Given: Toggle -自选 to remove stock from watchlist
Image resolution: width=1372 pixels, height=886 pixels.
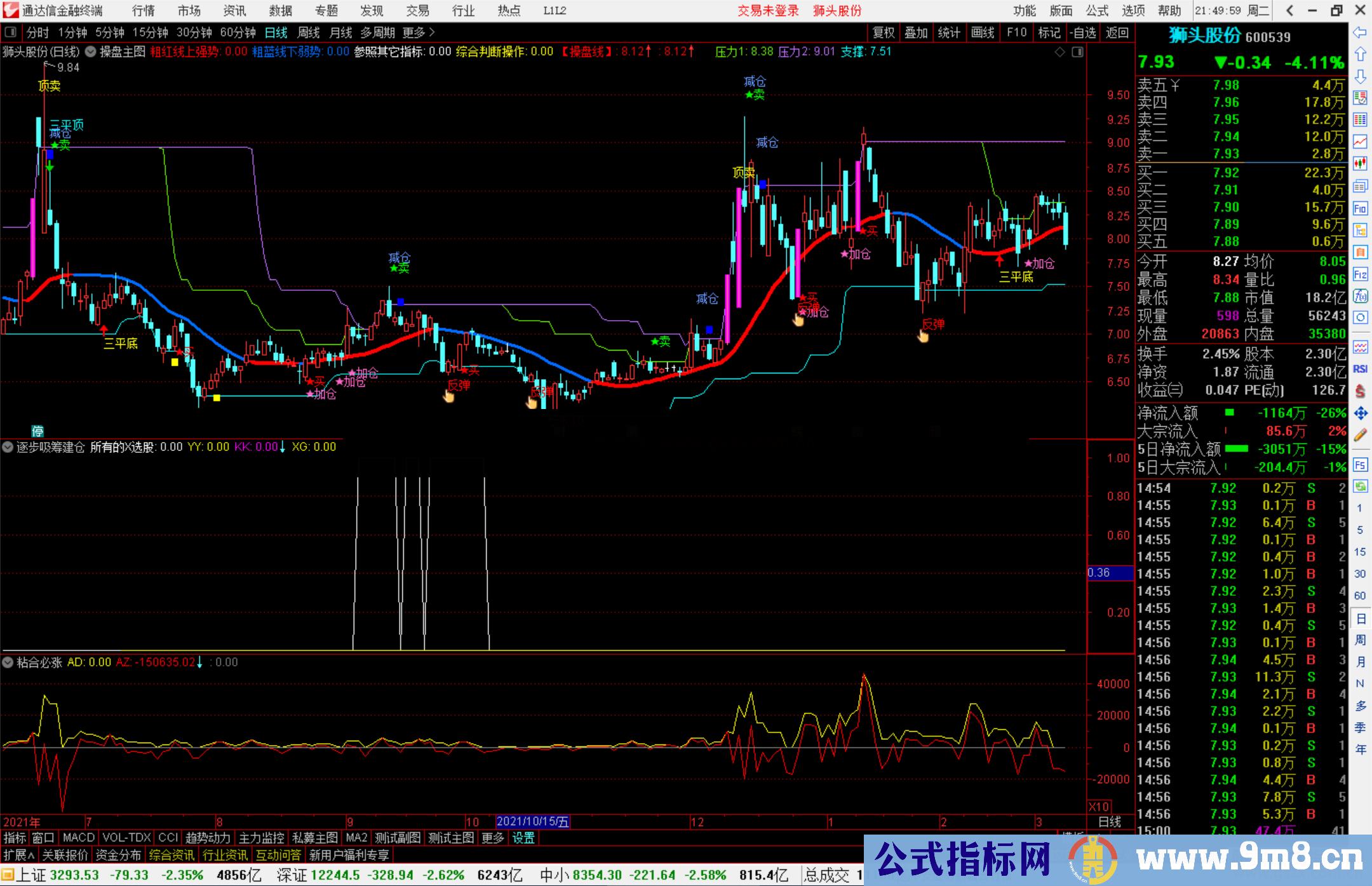Looking at the screenshot, I should coord(1084,32).
